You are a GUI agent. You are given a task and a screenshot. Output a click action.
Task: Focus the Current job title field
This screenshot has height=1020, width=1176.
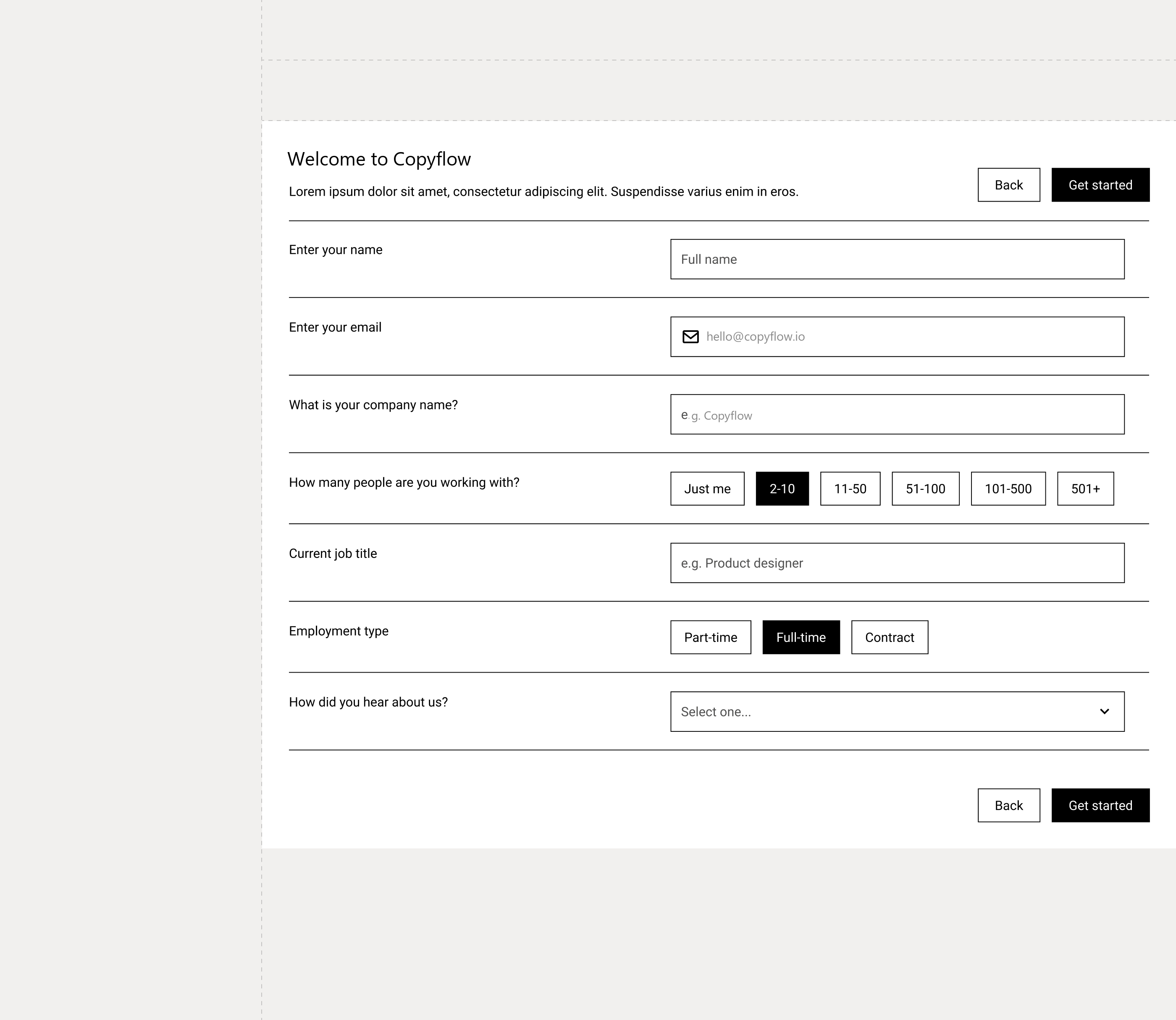897,563
